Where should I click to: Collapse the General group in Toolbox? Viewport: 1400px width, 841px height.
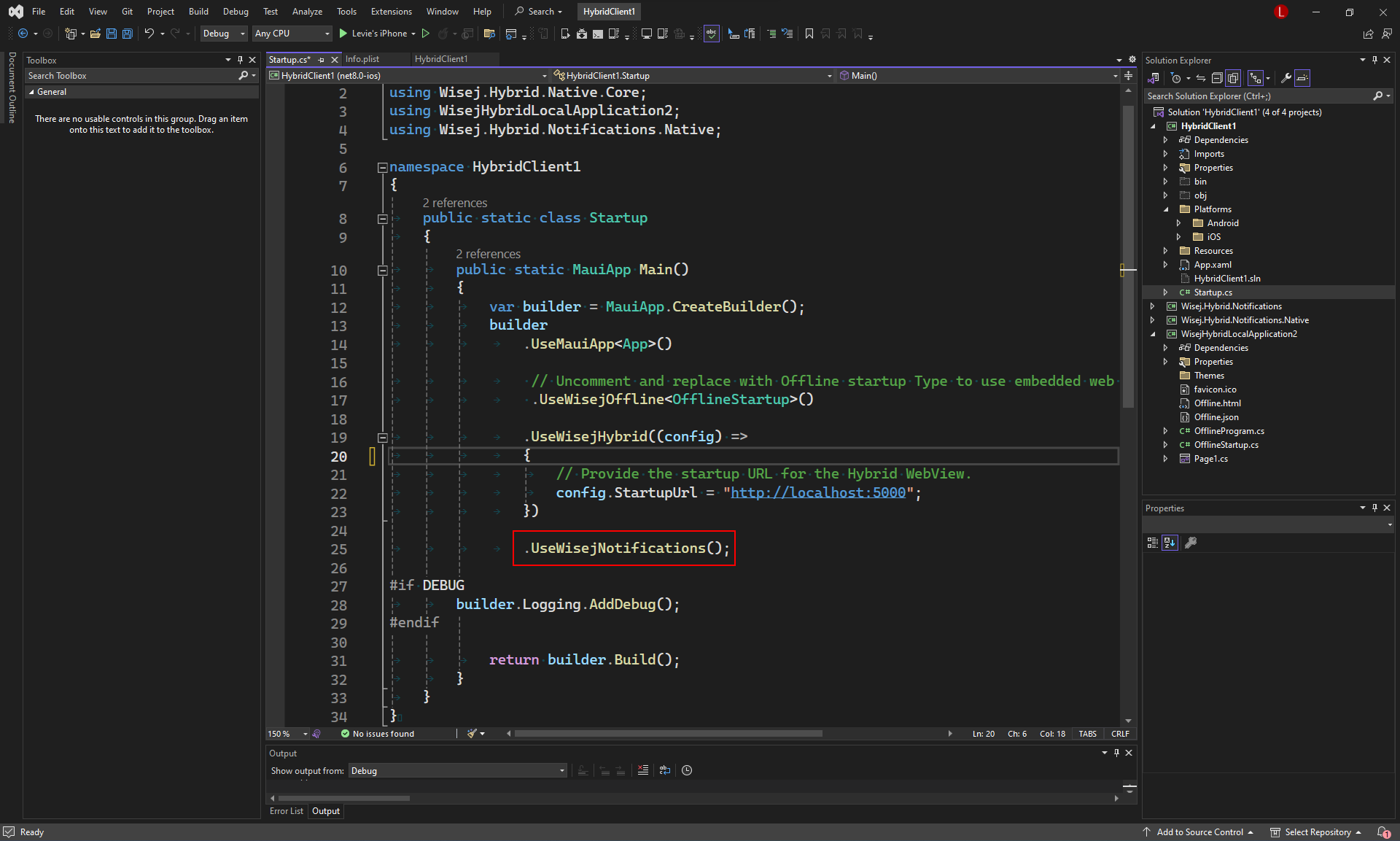[31, 92]
